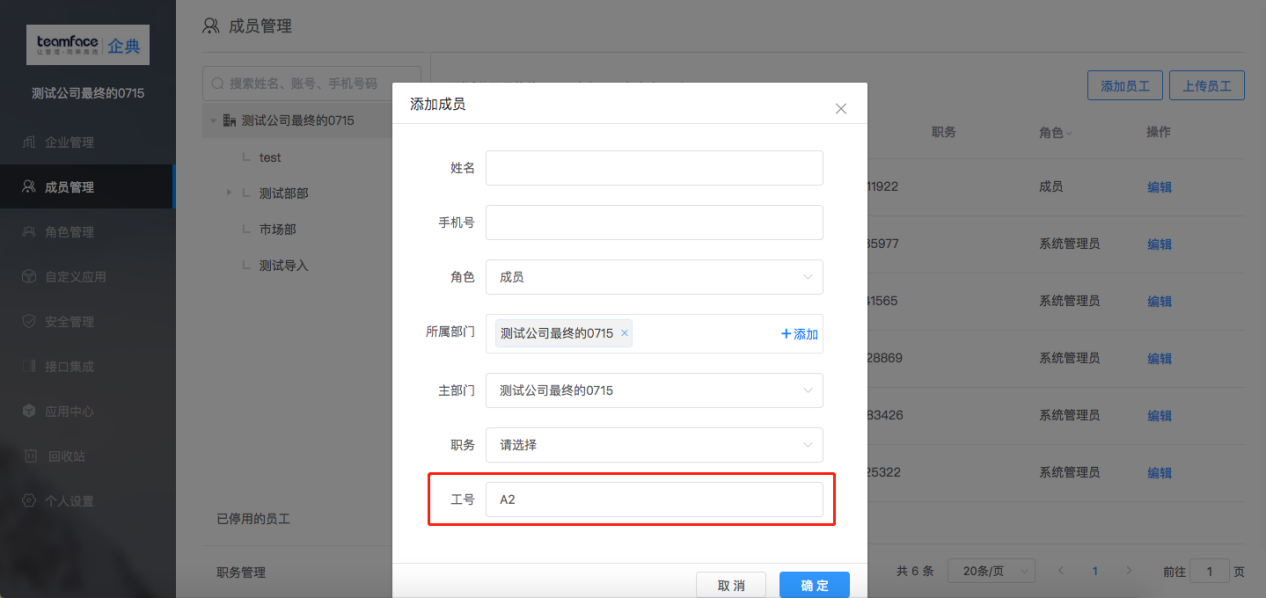Select 角色管理 in the sidebar
The image size is (1266, 598).
(69, 232)
